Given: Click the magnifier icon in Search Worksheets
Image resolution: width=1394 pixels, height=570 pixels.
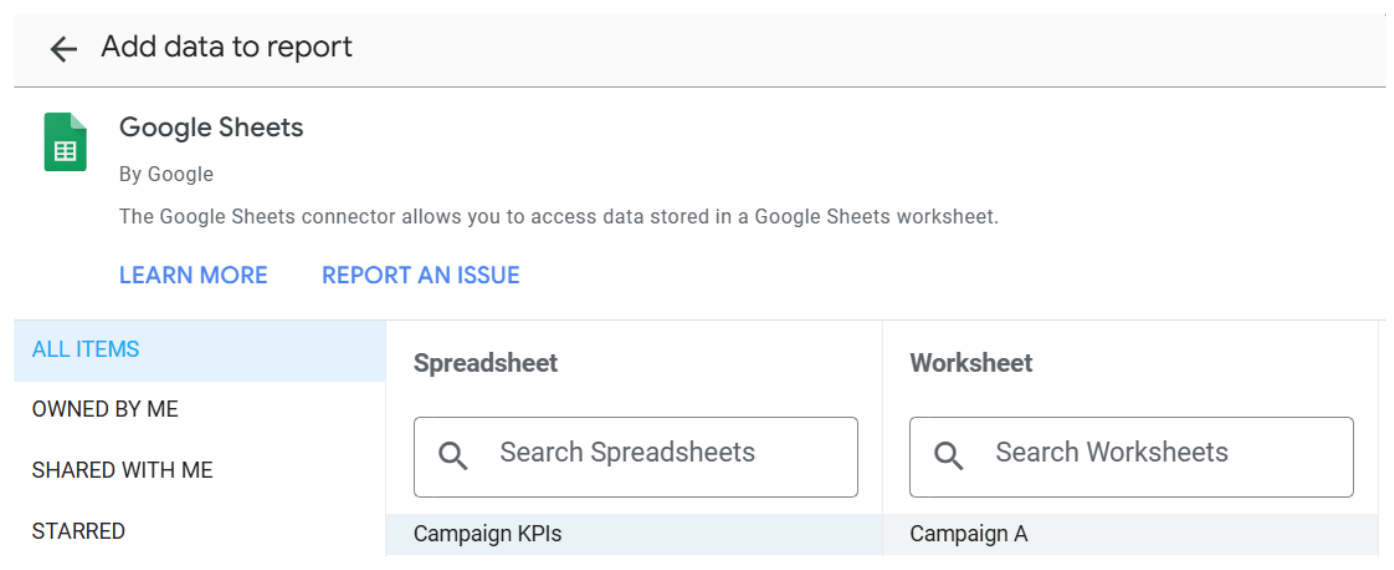Looking at the screenshot, I should tap(948, 456).
